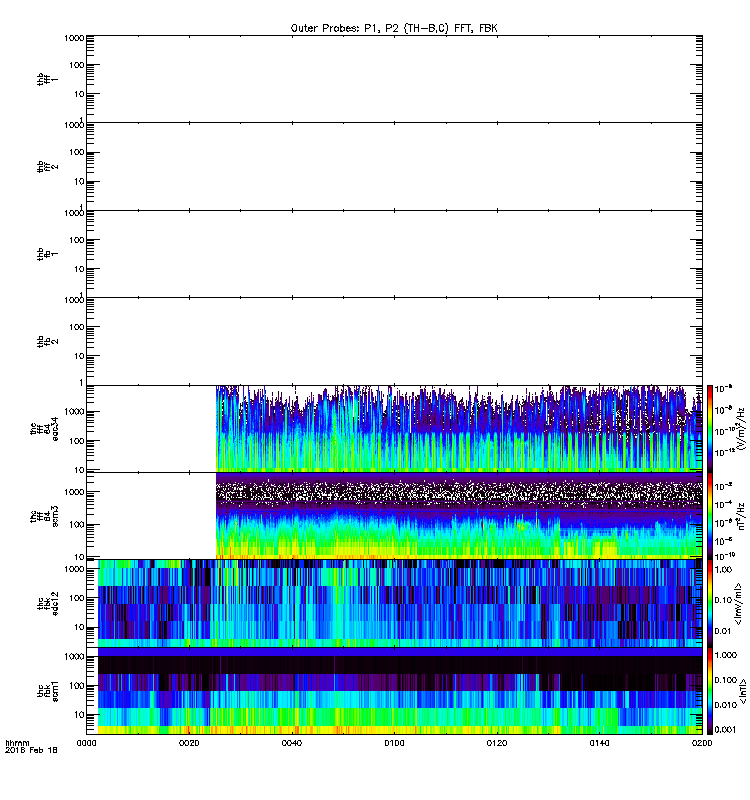The width and height of the screenshot is (750, 800).
Task: Click the '<|mV/m|>' color bar unit label
Action: click(738, 604)
